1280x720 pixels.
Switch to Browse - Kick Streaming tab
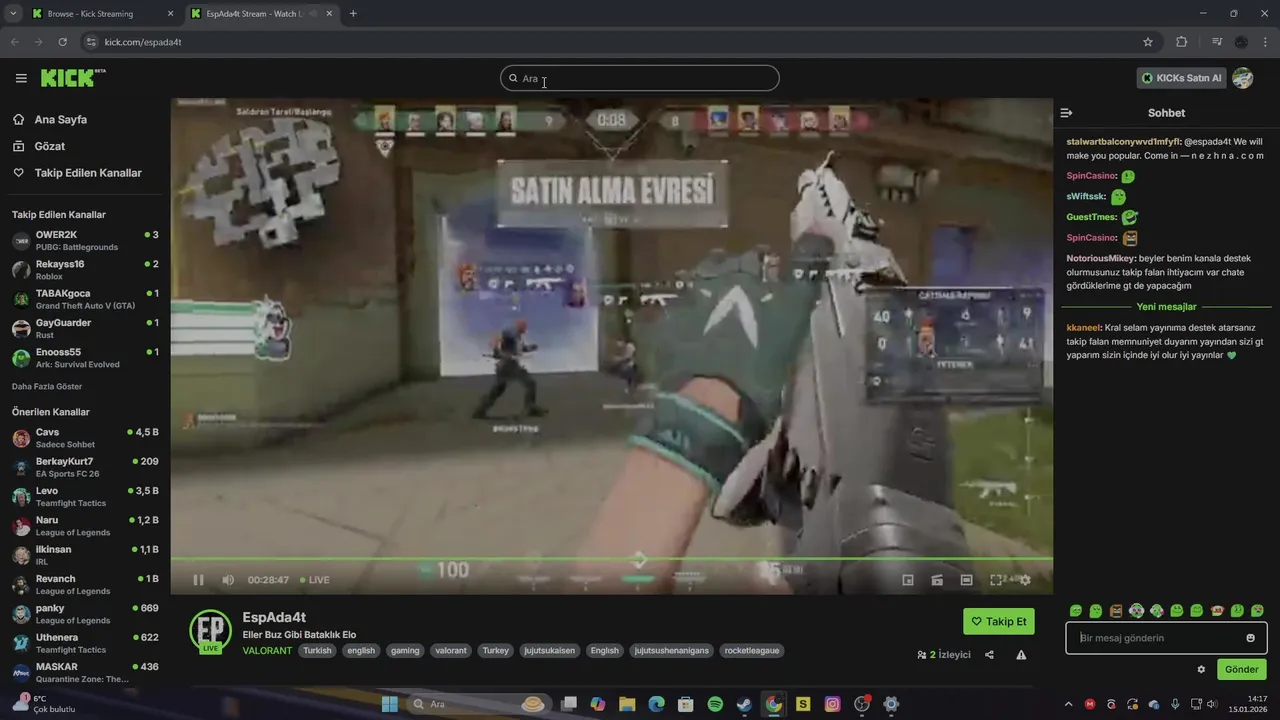102,14
